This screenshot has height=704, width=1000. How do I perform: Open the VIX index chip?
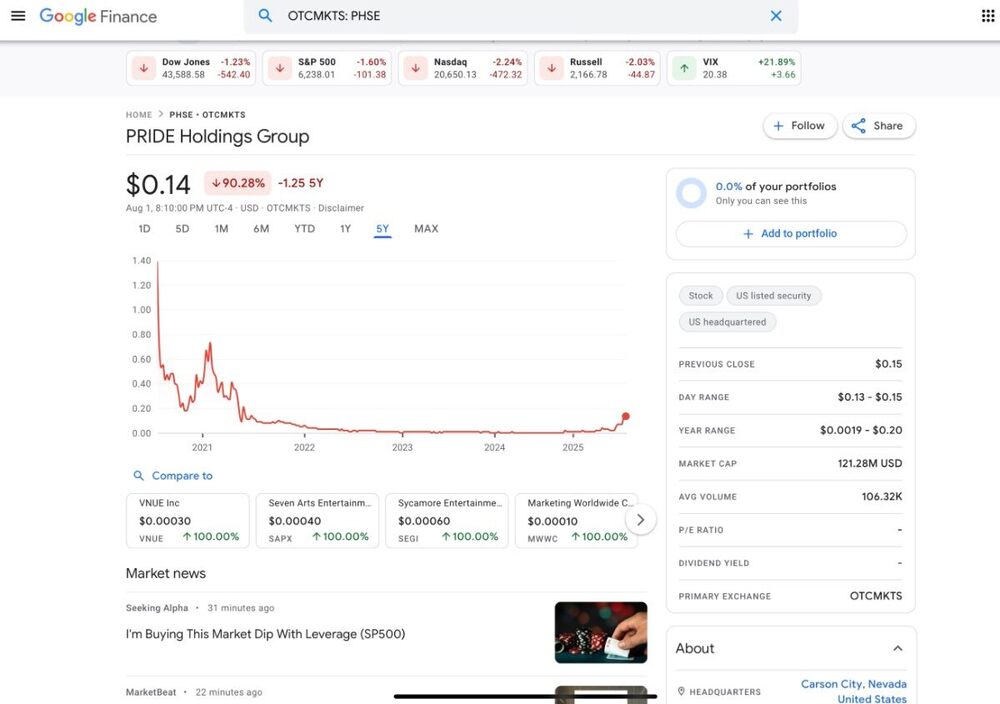coord(734,68)
